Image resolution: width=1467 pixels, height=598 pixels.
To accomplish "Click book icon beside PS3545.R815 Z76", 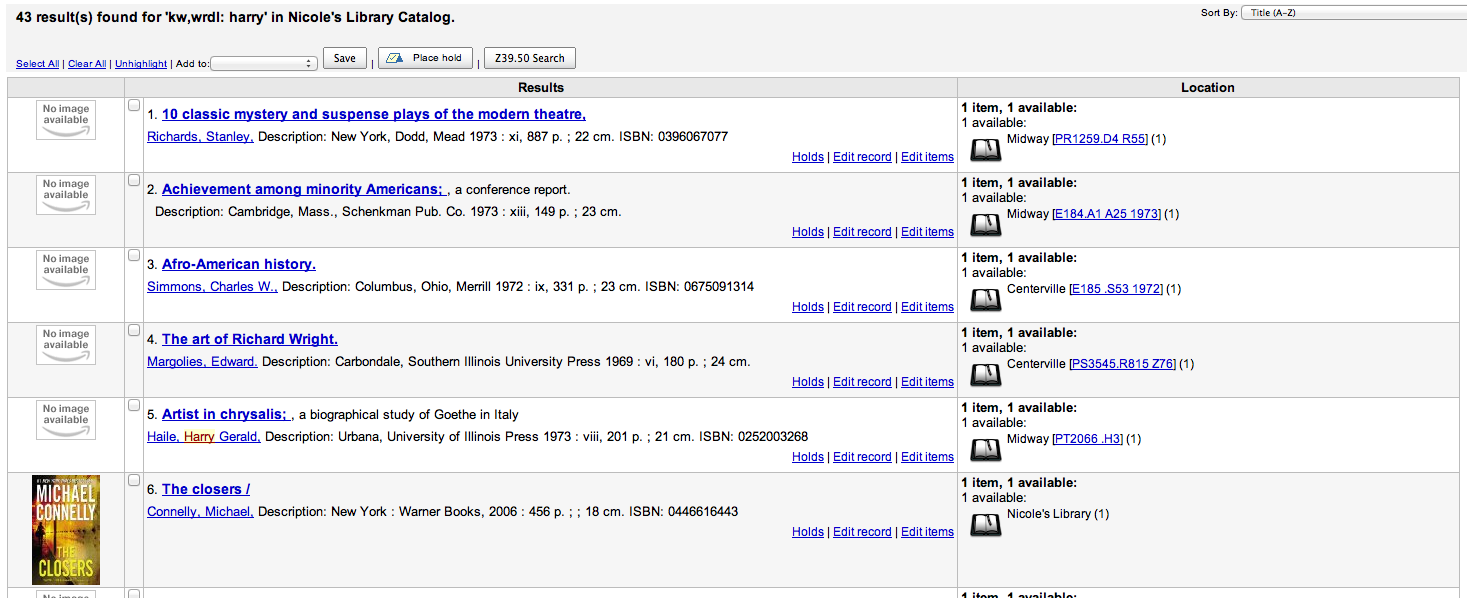I will pyautogui.click(x=986, y=375).
